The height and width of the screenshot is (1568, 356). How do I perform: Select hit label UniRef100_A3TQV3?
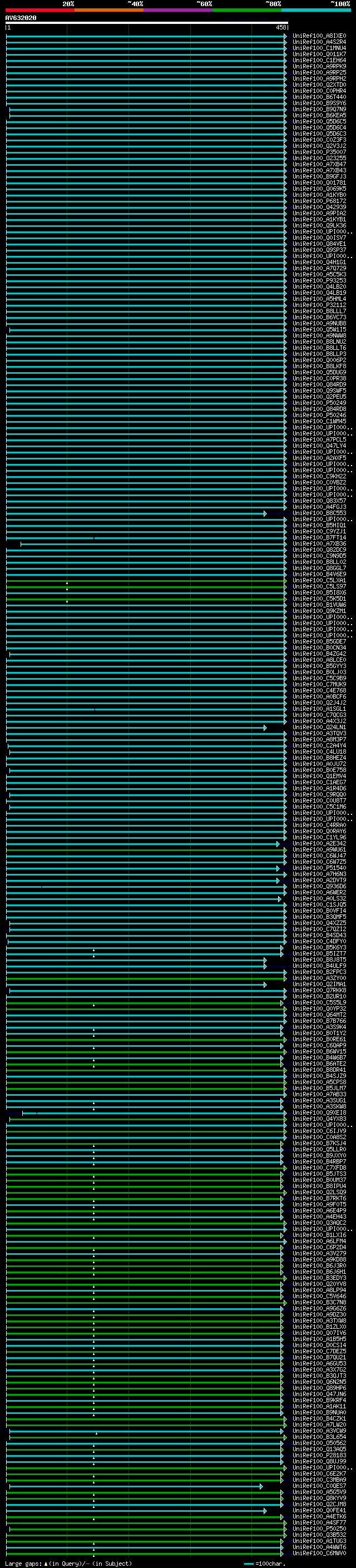(319, 734)
